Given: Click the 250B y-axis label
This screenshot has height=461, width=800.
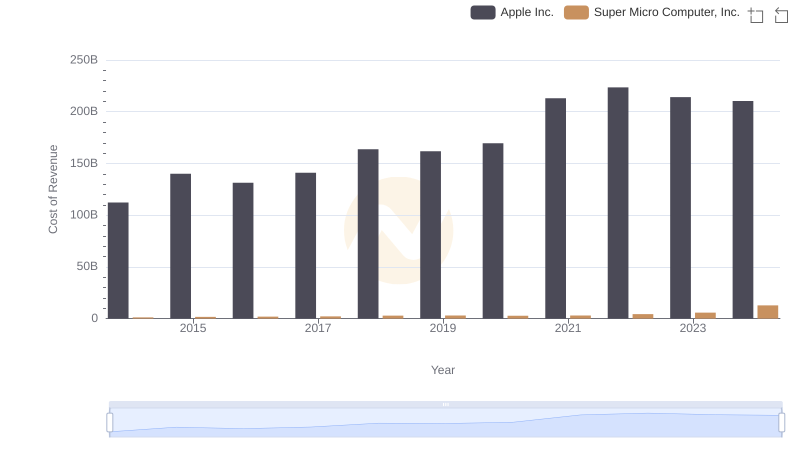Looking at the screenshot, I should [84, 60].
